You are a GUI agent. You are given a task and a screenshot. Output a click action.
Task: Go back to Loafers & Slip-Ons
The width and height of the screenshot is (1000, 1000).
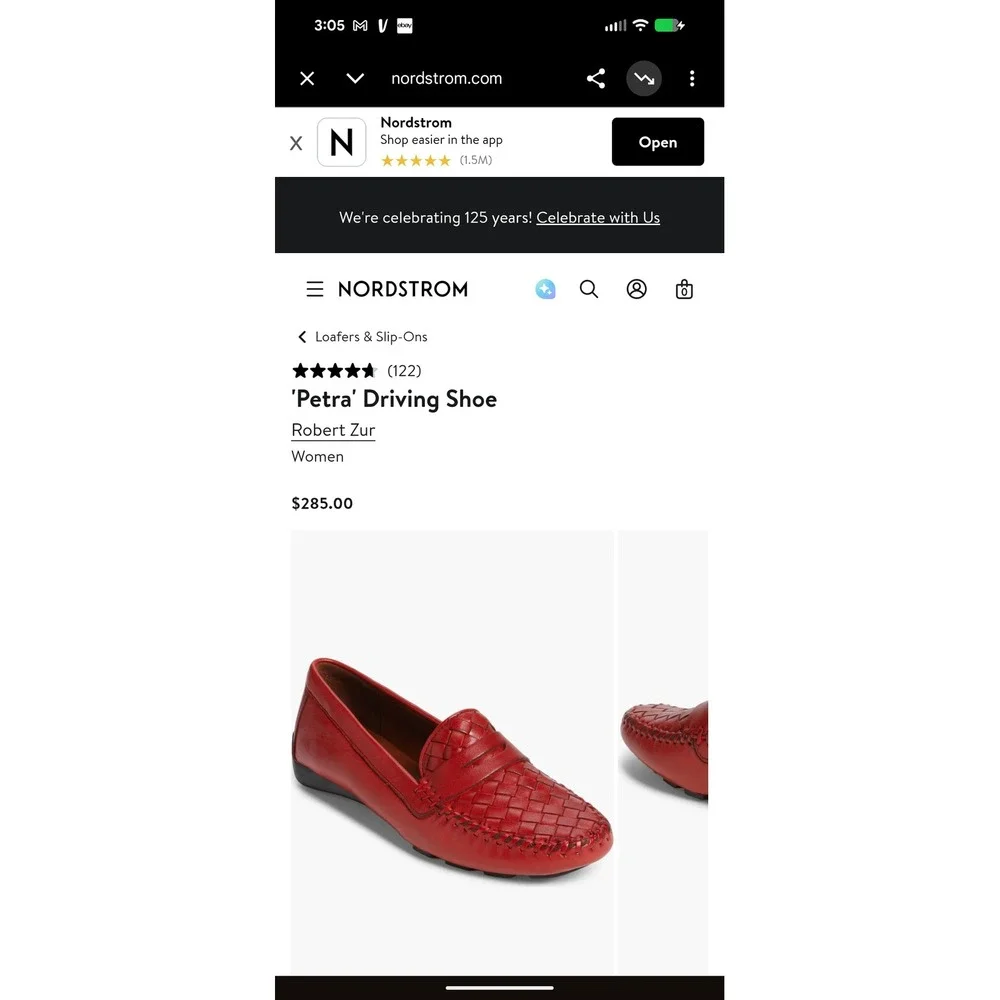[x=362, y=337]
